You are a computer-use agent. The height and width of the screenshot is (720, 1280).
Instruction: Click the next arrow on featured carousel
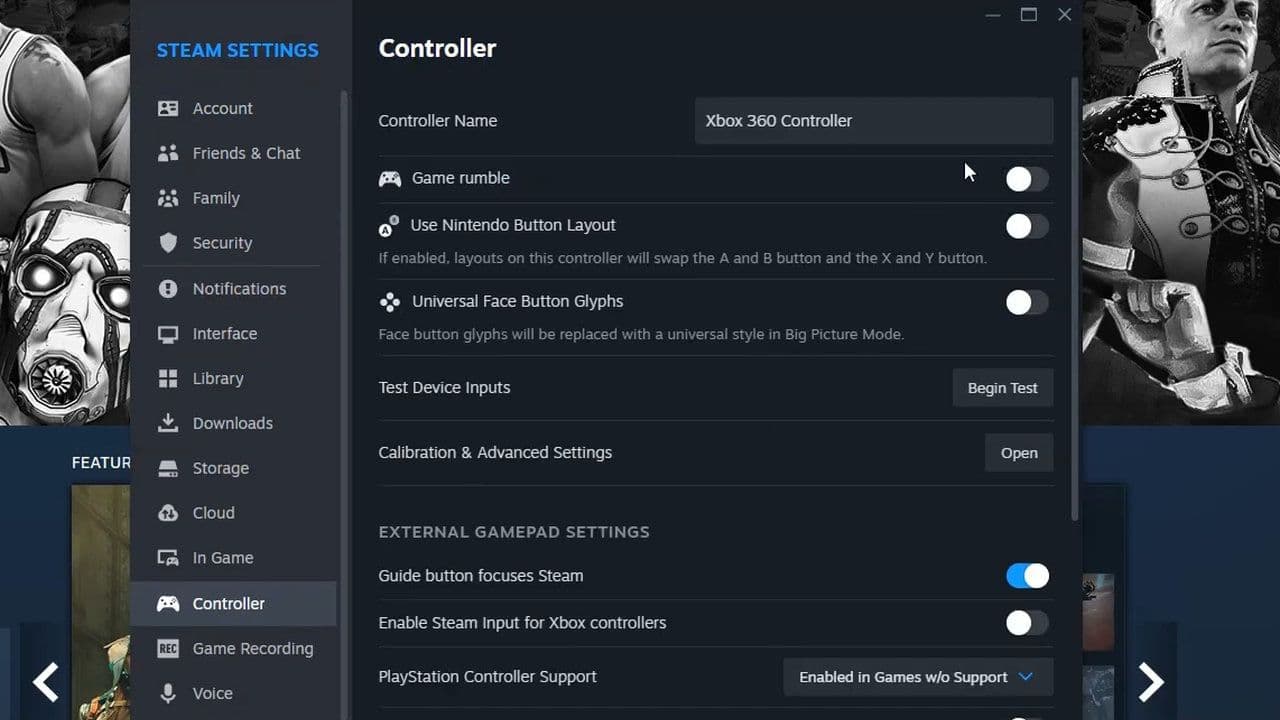1151,682
